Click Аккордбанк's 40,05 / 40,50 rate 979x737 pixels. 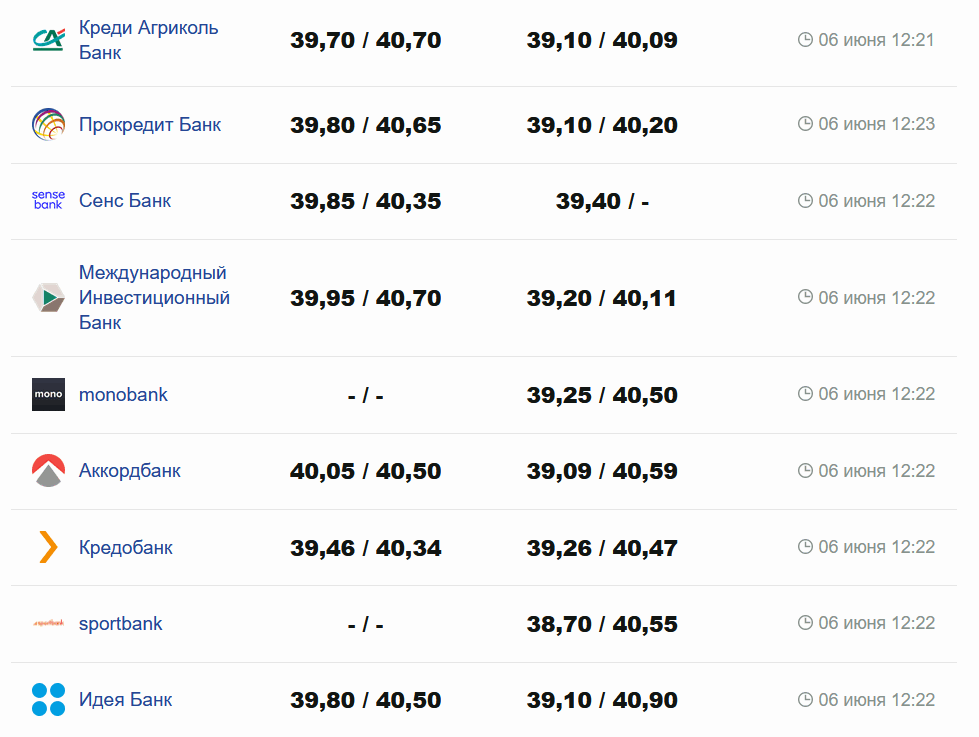point(366,471)
